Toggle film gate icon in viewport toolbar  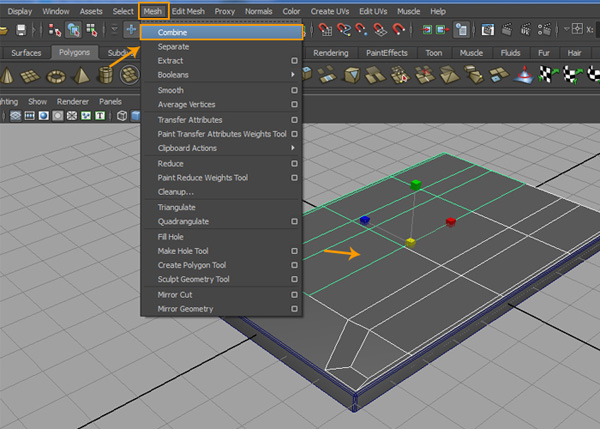click(29, 116)
